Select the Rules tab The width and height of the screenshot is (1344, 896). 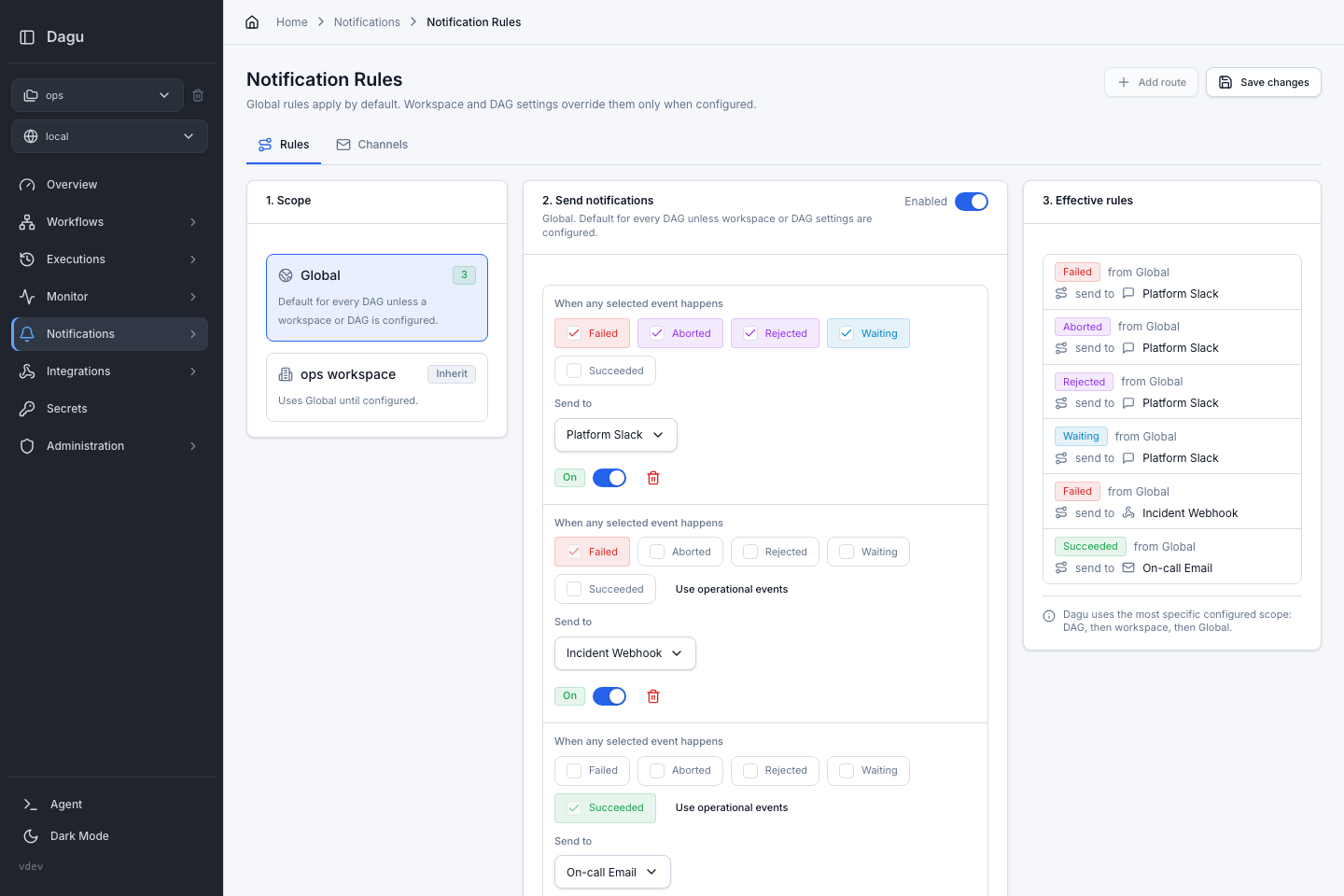coord(284,145)
